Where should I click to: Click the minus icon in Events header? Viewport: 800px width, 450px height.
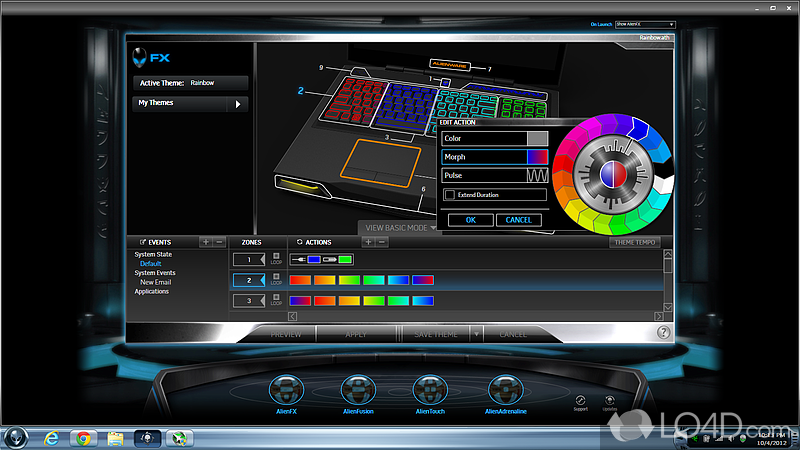click(219, 242)
